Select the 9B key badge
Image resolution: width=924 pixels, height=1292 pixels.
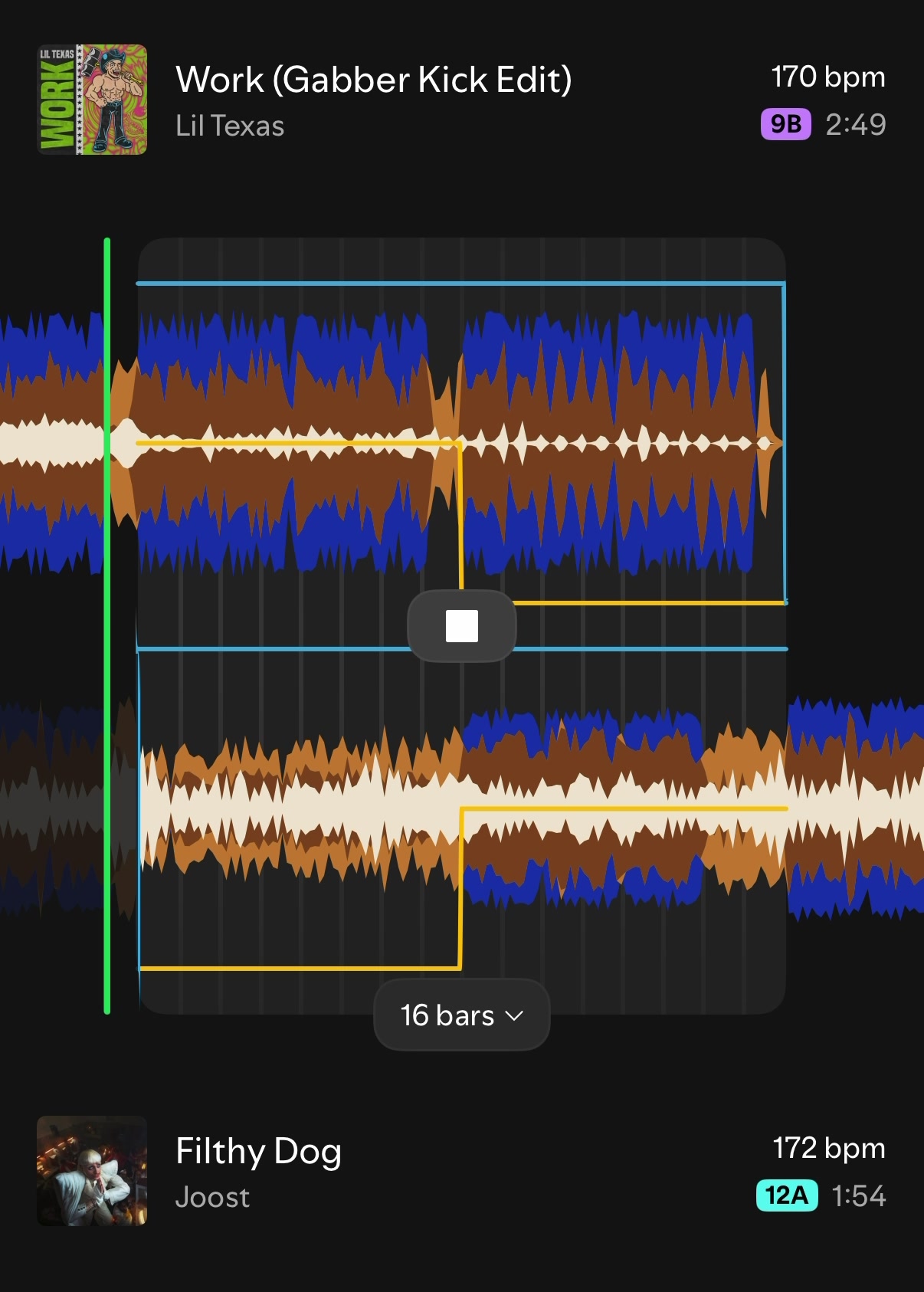coord(786,124)
